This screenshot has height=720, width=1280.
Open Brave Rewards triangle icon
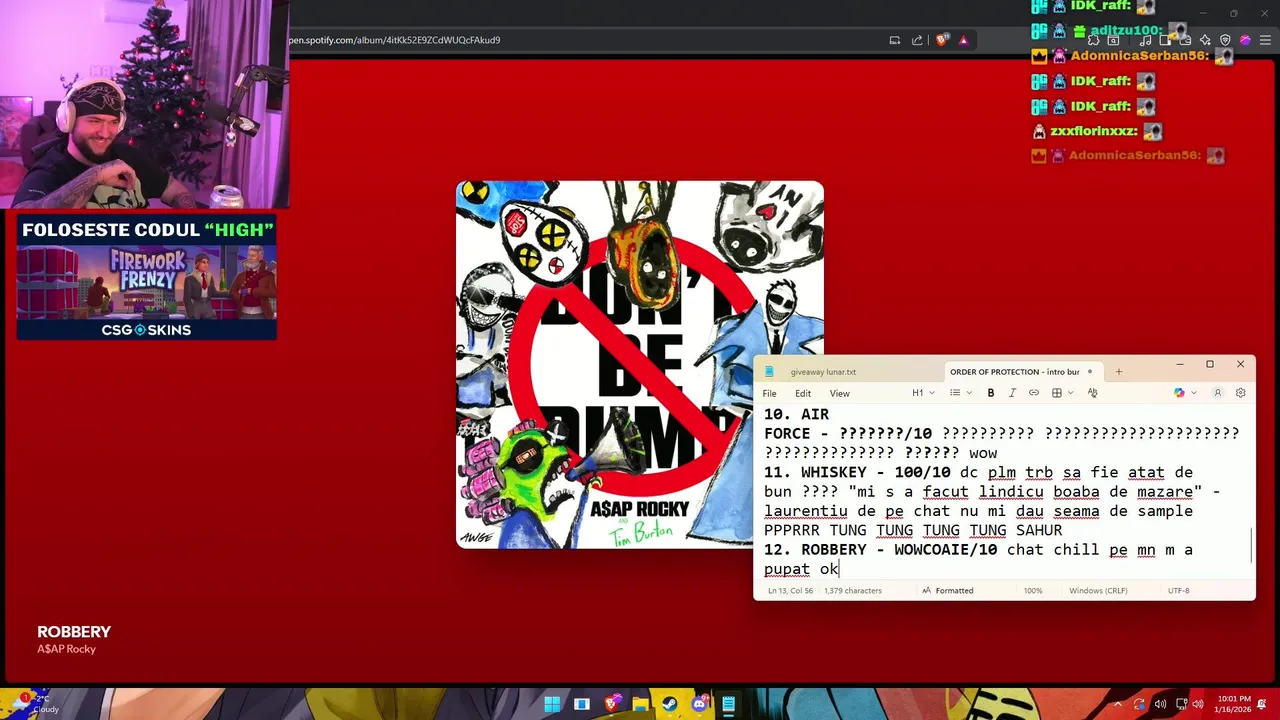[x=963, y=40]
